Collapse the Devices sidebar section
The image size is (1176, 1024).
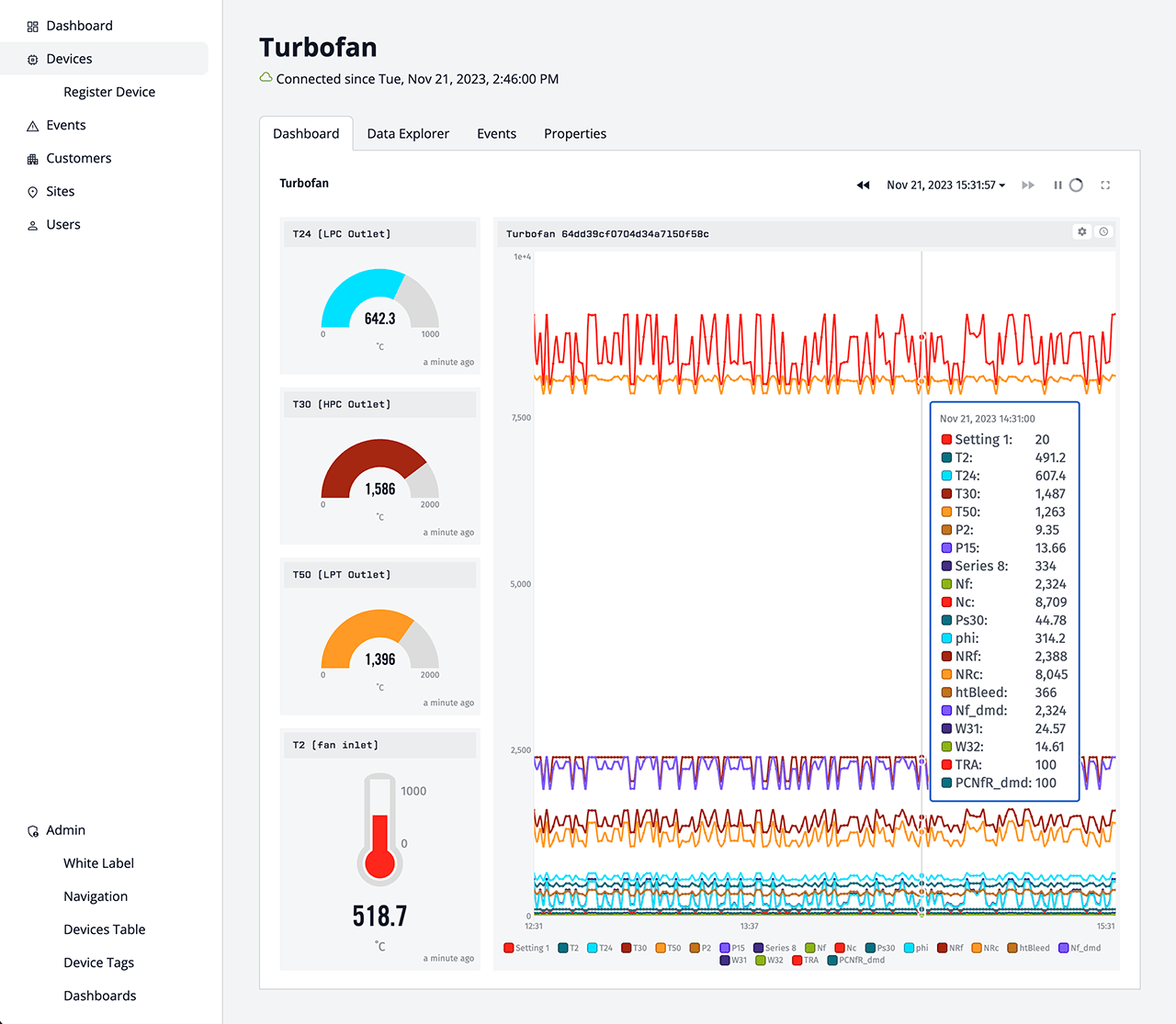click(x=69, y=59)
